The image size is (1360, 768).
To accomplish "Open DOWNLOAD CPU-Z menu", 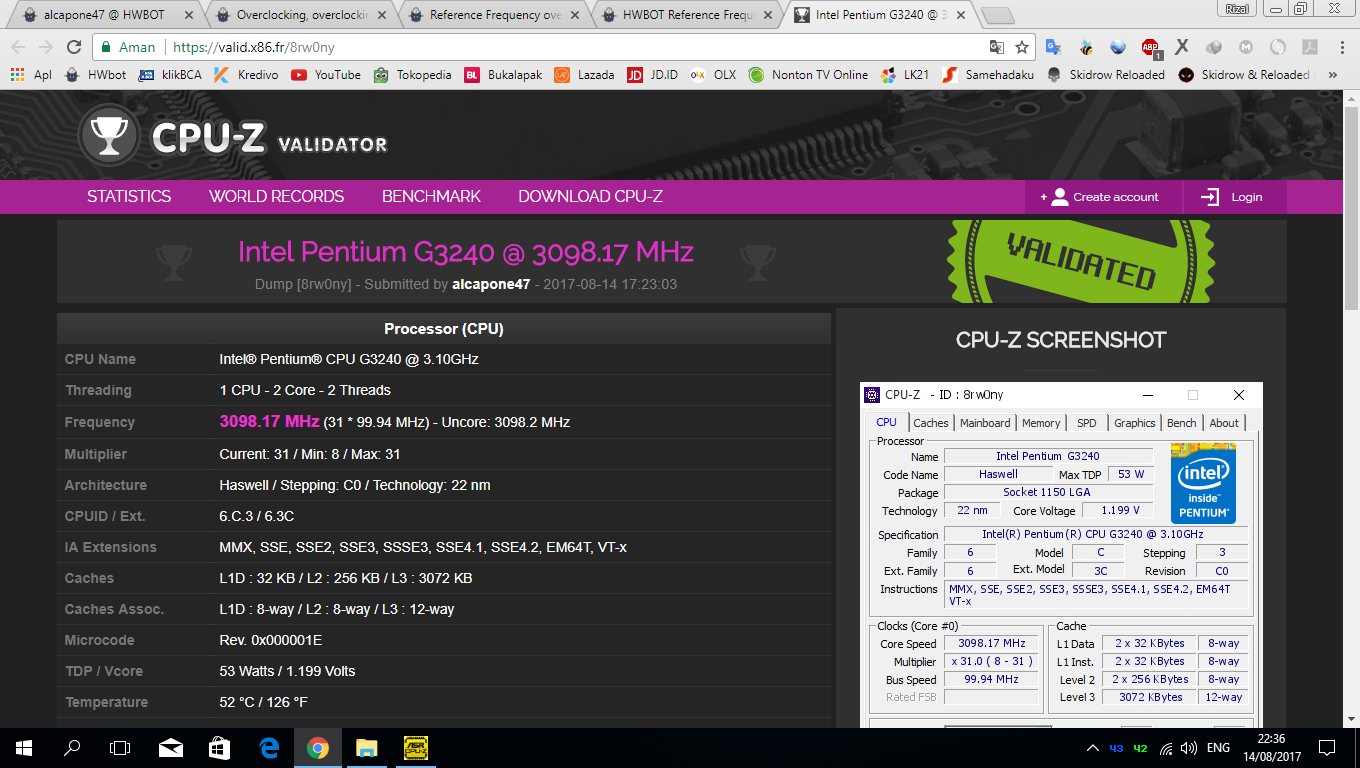I will pyautogui.click(x=590, y=197).
